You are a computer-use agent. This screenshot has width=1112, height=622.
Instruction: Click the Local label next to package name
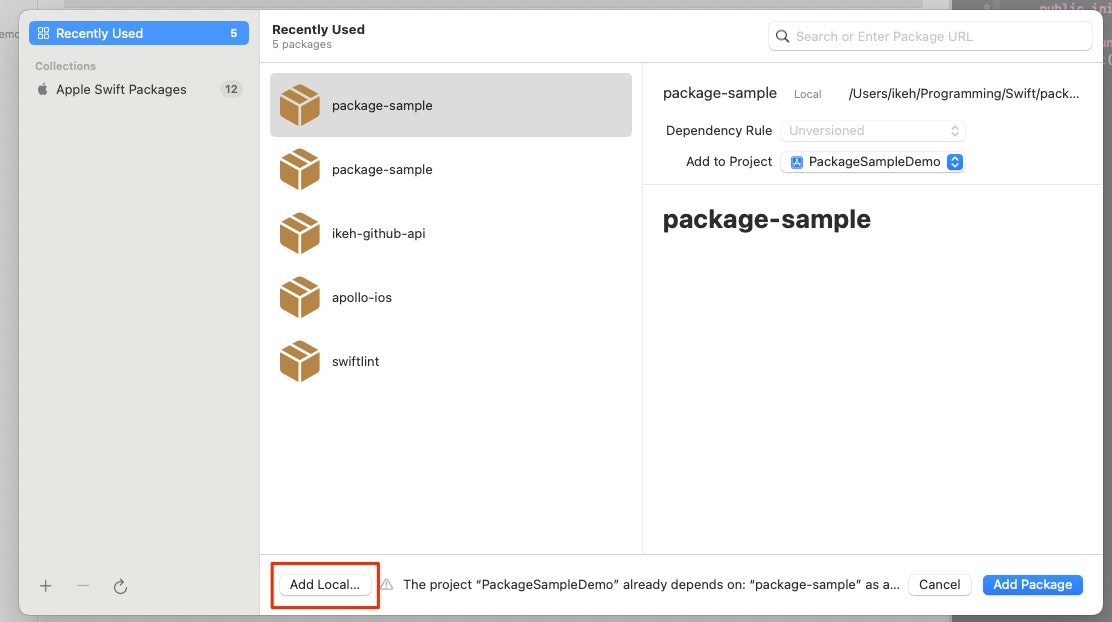[x=807, y=94]
